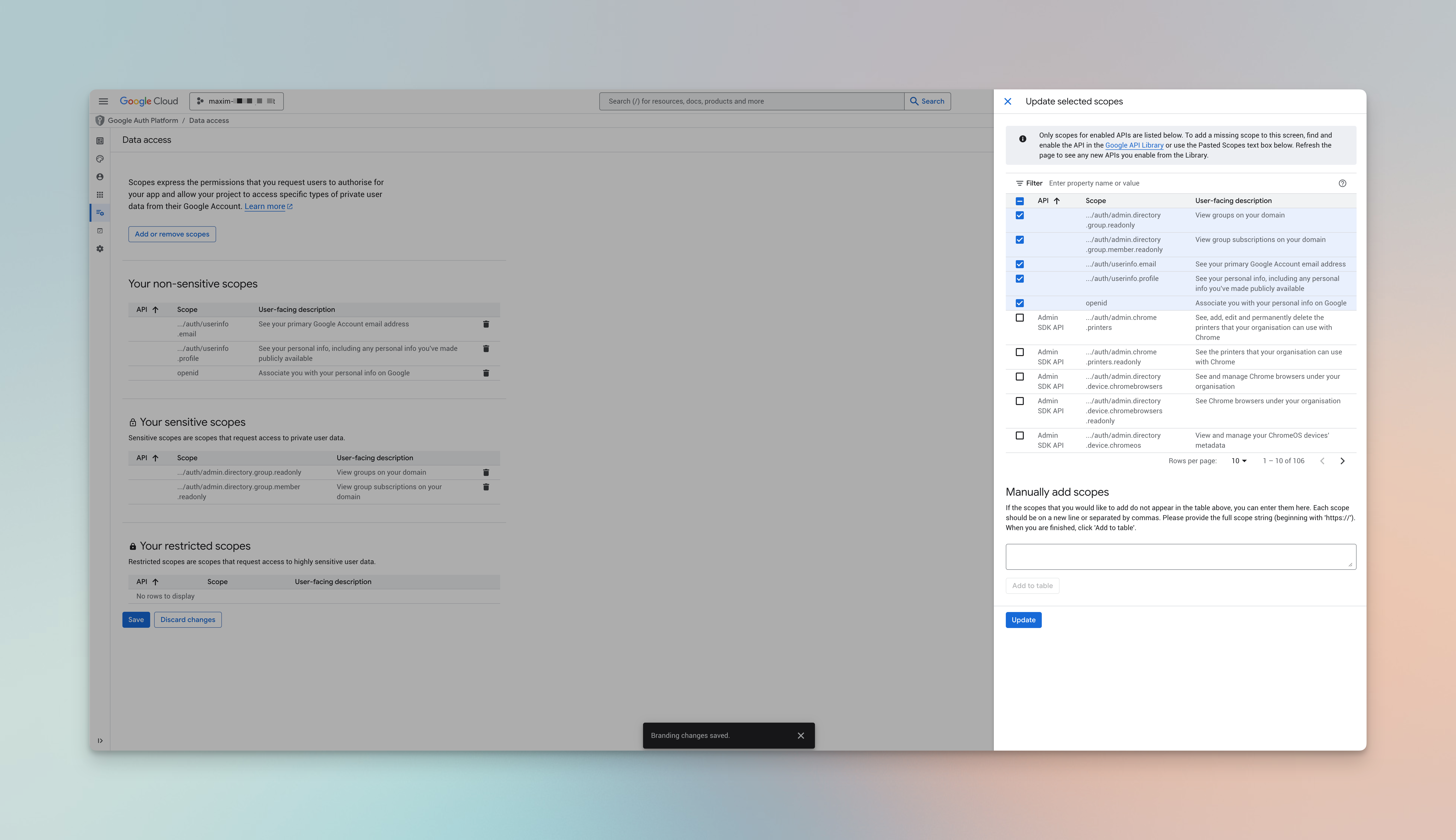
Task: Check the admin.directory.device.chromeos scope checkbox
Action: 1020,435
